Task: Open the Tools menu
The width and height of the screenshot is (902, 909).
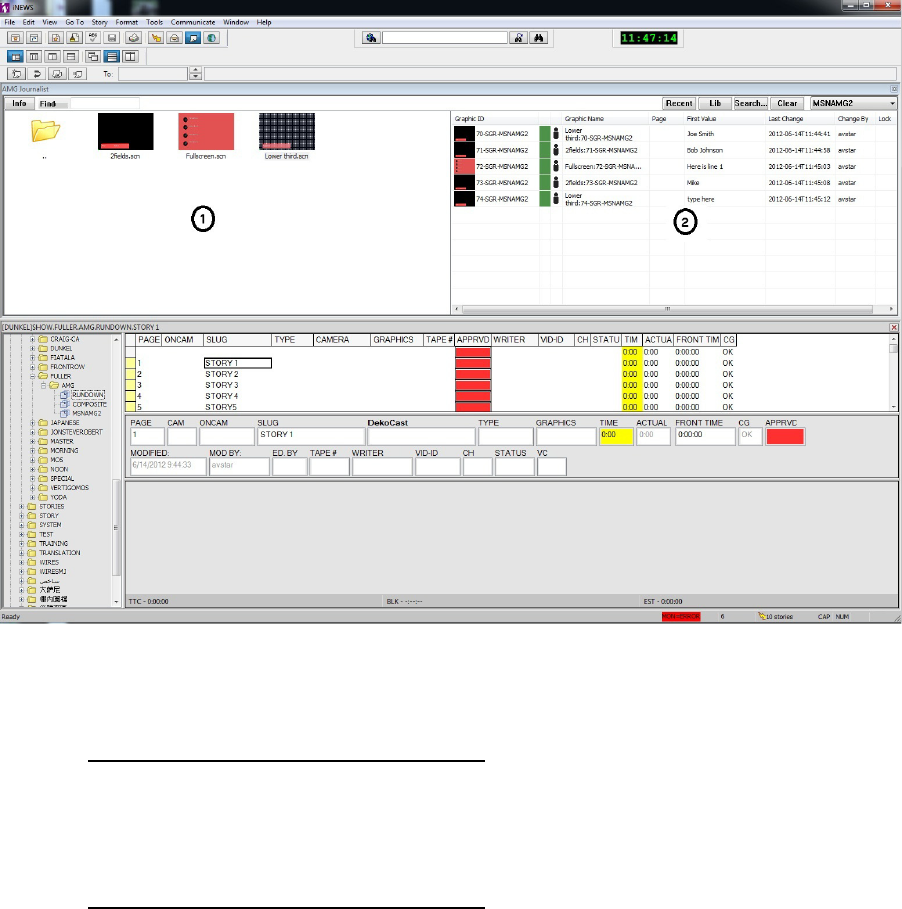Action: (154, 22)
